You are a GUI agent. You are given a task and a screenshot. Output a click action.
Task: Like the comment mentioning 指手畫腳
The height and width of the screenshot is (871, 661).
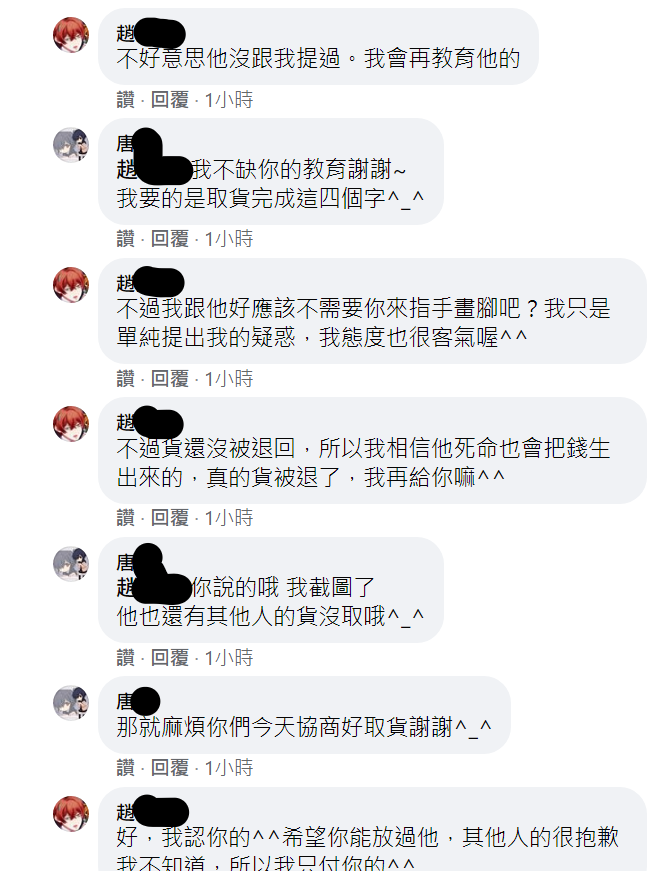(x=126, y=379)
